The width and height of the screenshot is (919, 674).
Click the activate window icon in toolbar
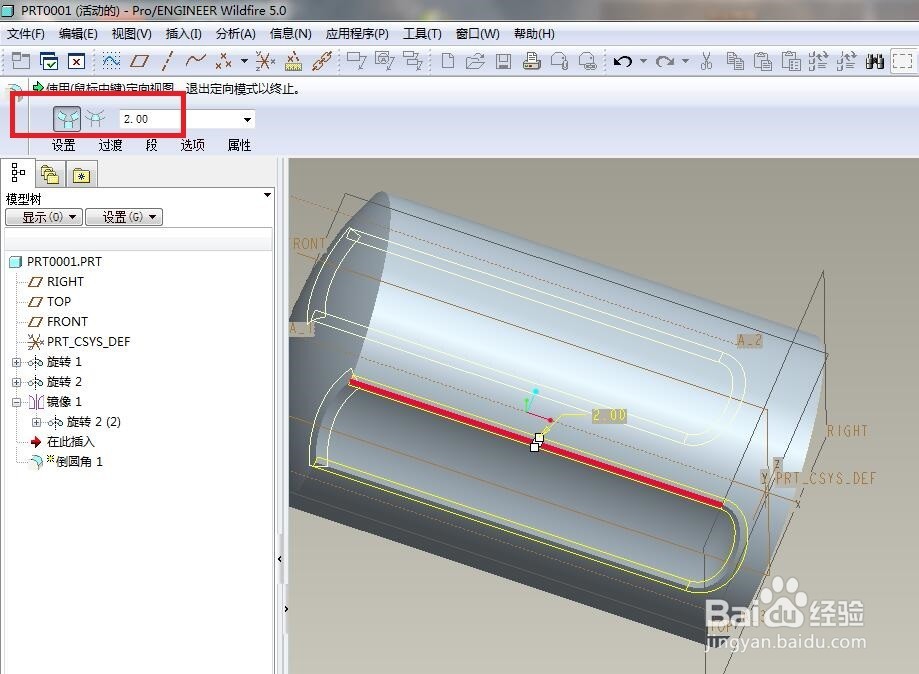click(x=21, y=60)
